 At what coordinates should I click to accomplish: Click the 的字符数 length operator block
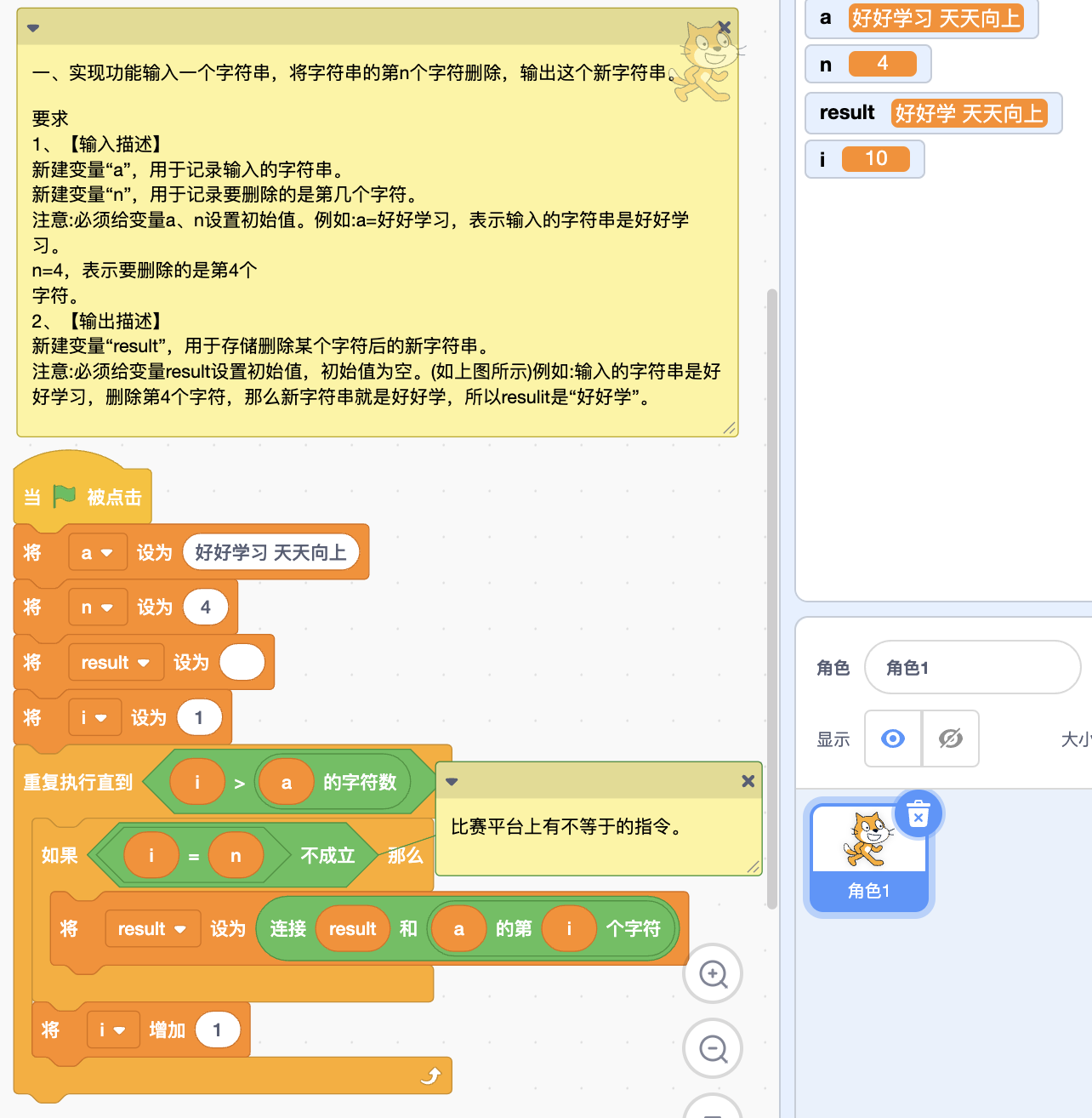(360, 782)
